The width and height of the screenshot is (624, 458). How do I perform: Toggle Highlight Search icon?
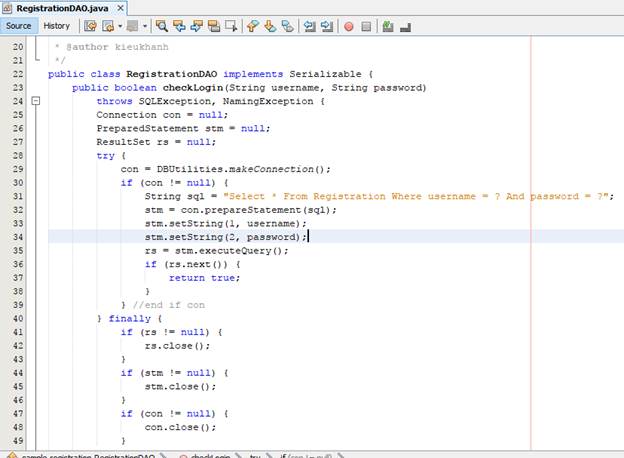(214, 26)
